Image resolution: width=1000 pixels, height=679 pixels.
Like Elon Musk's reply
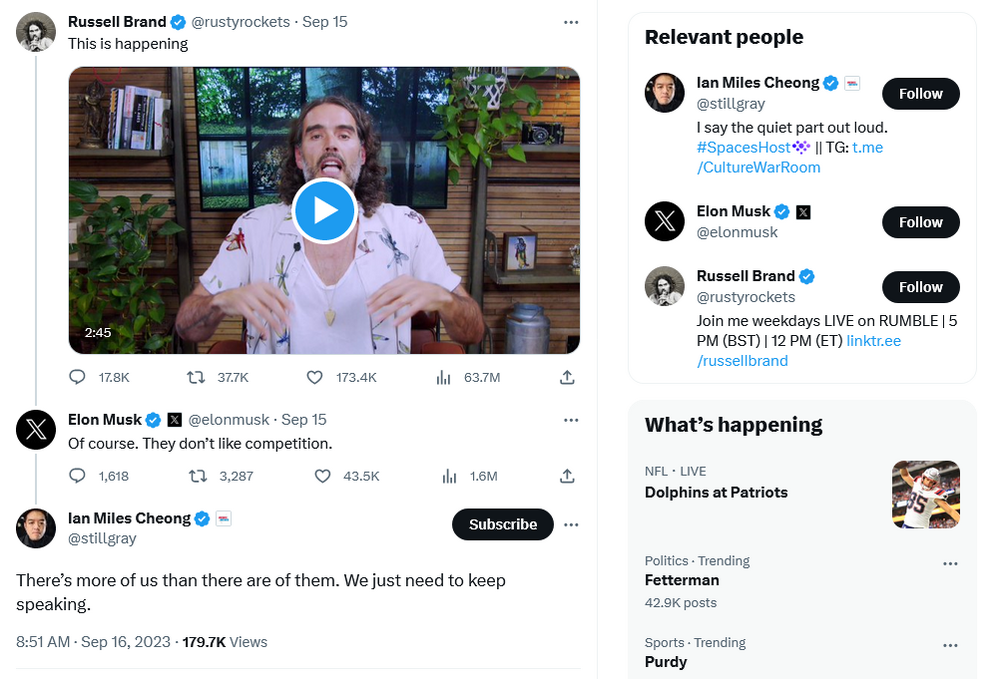click(323, 476)
